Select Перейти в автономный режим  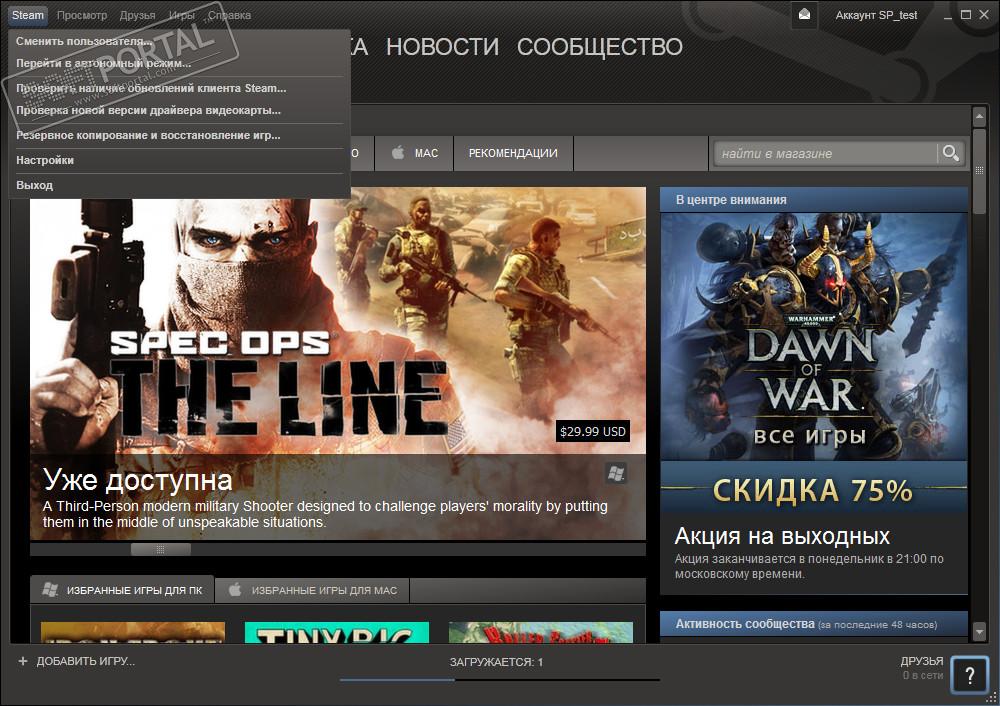tap(179, 63)
